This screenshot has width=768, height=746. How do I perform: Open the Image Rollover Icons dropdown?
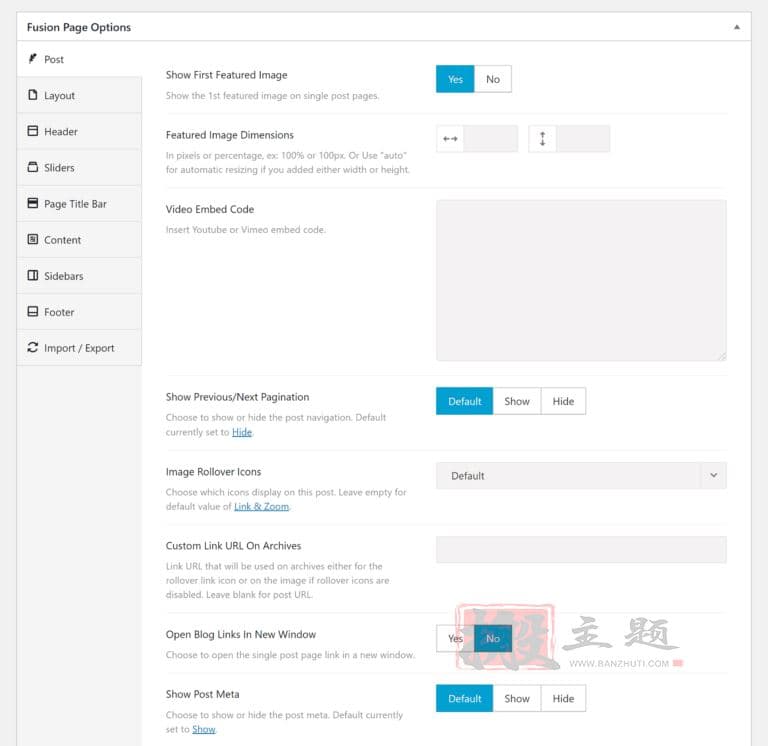pos(581,476)
